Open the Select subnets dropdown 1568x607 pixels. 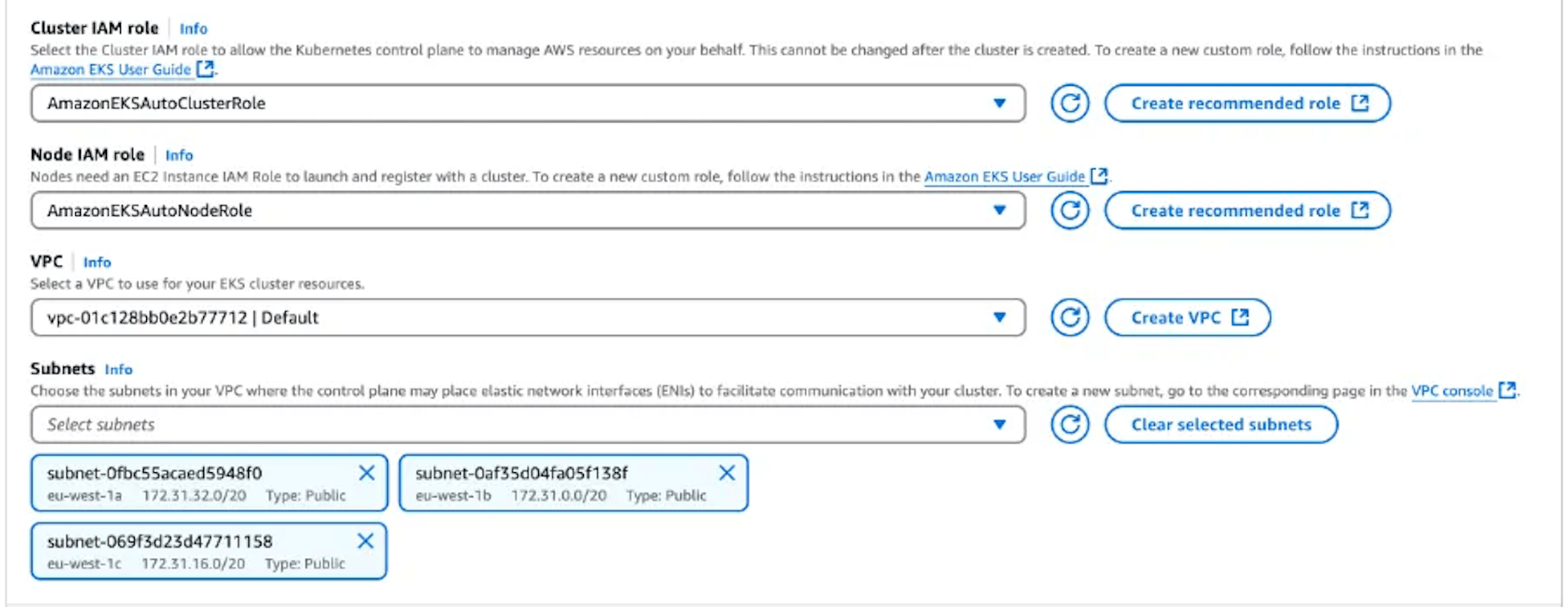(528, 425)
